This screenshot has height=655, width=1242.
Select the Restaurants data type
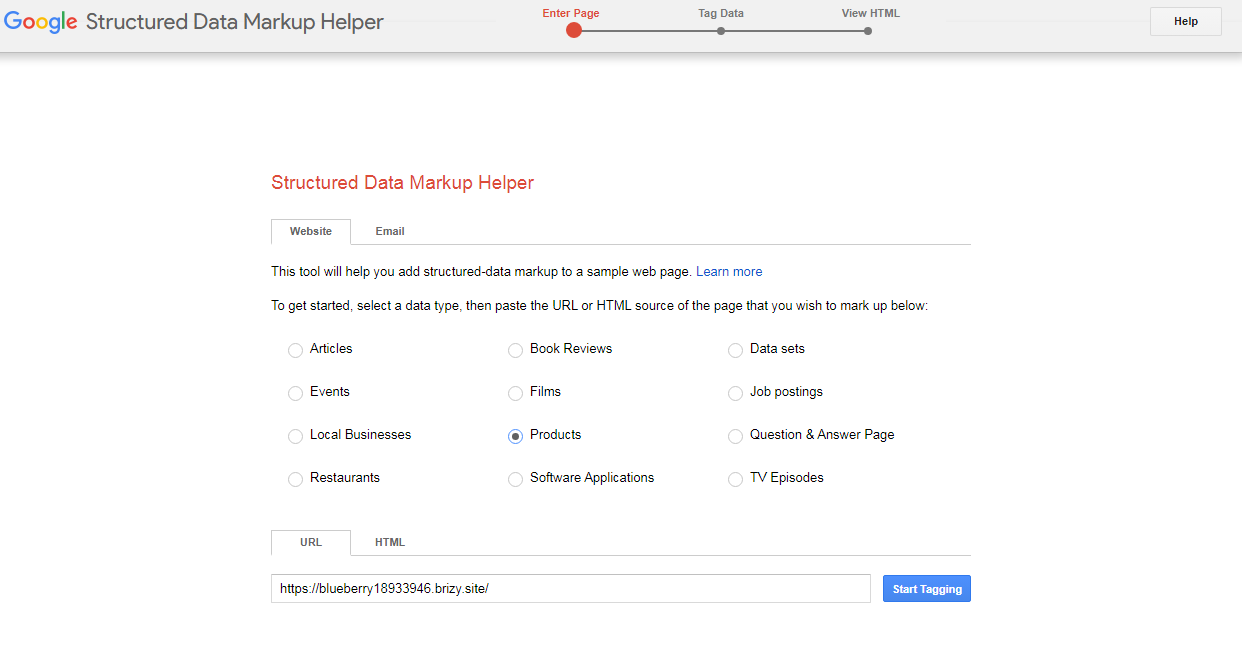(295, 479)
